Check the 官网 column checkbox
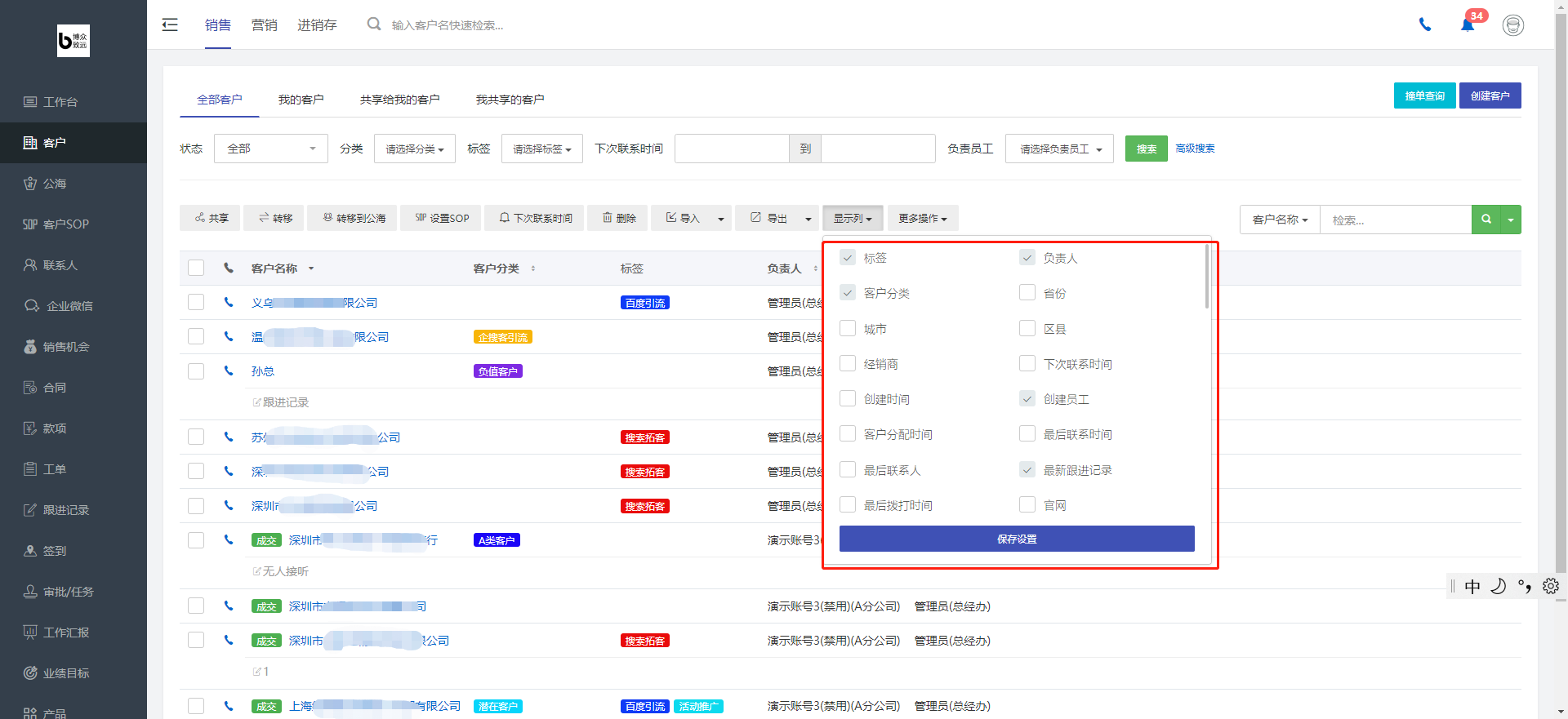The width and height of the screenshot is (1568, 719). 1027,505
